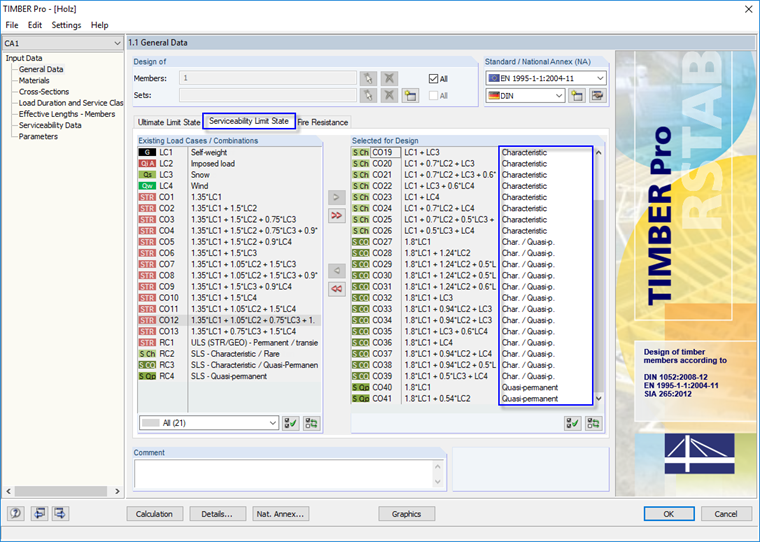Screen dimensions: 760x542
Task: Toggle the All checkbox for Sets
Action: (433, 96)
